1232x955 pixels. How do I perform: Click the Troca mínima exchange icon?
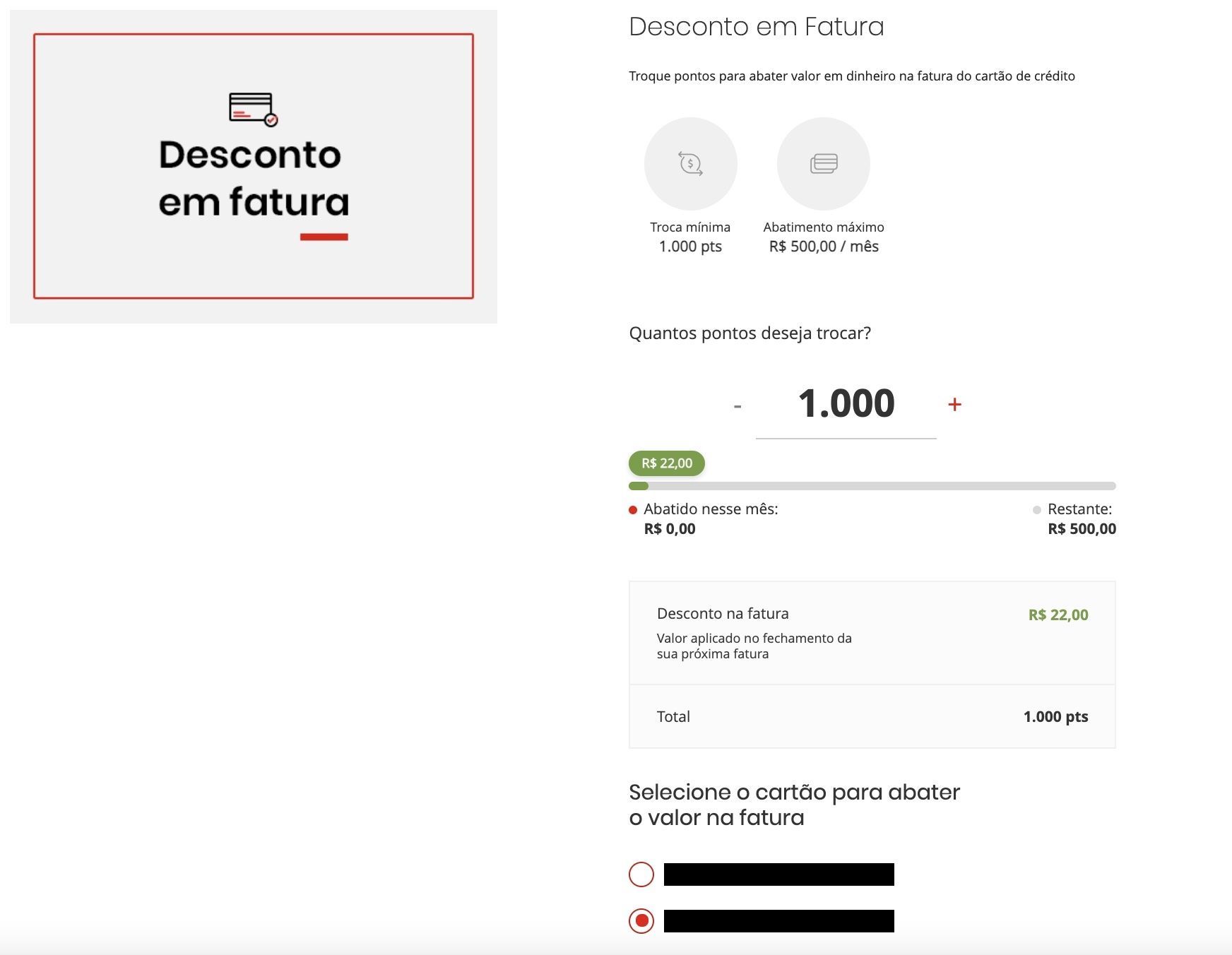[x=690, y=164]
